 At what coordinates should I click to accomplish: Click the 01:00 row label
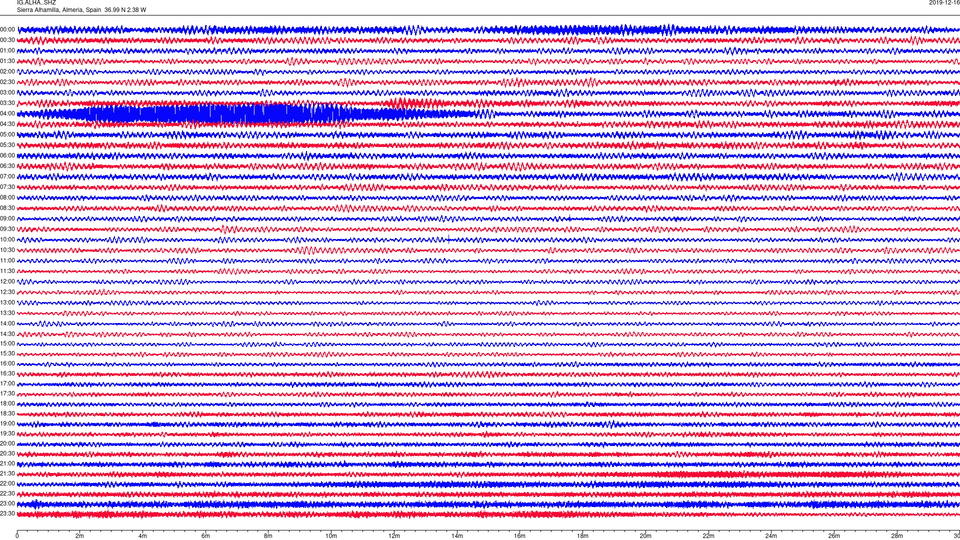coord(7,51)
